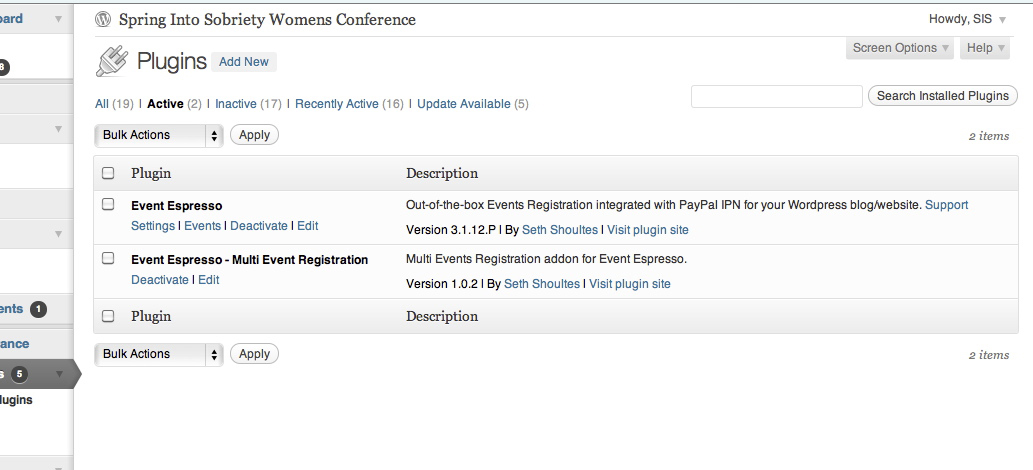Open the Spring Into Sobriety Womens Conference title
The image size is (1033, 470).
[267, 20]
